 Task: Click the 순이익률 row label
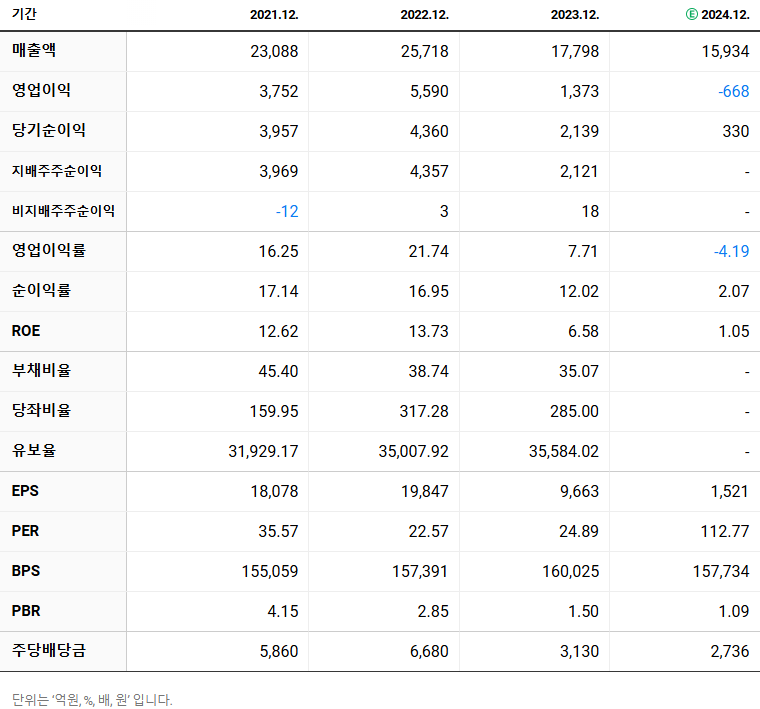41,290
